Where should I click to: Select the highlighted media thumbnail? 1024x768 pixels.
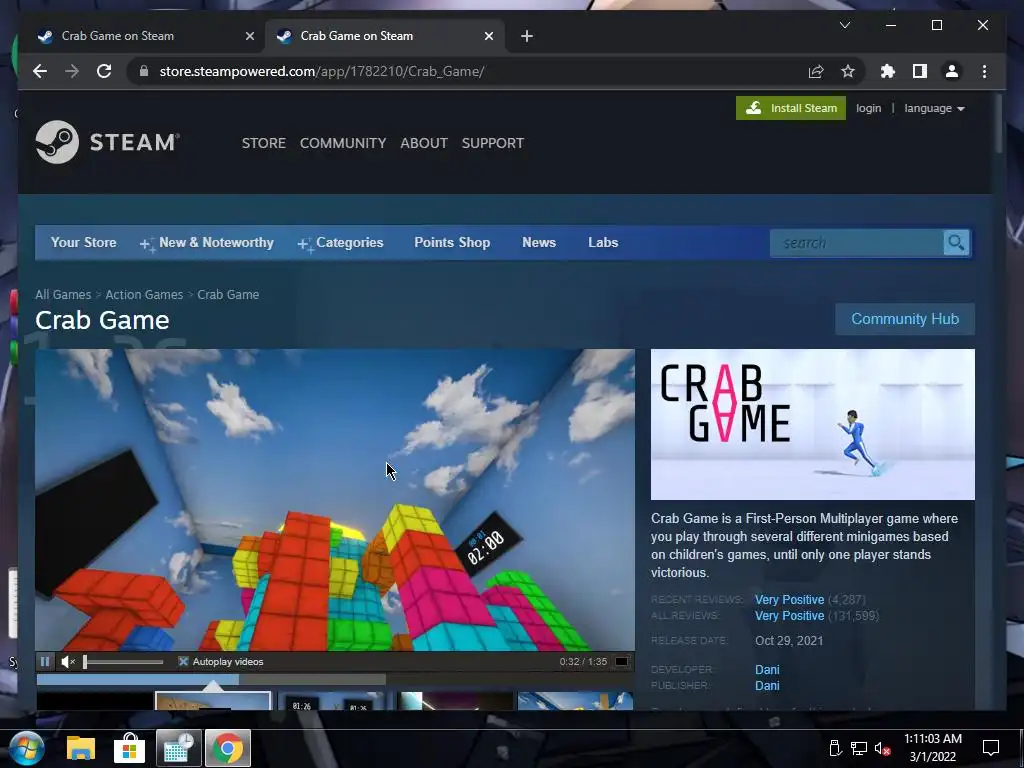coord(213,701)
